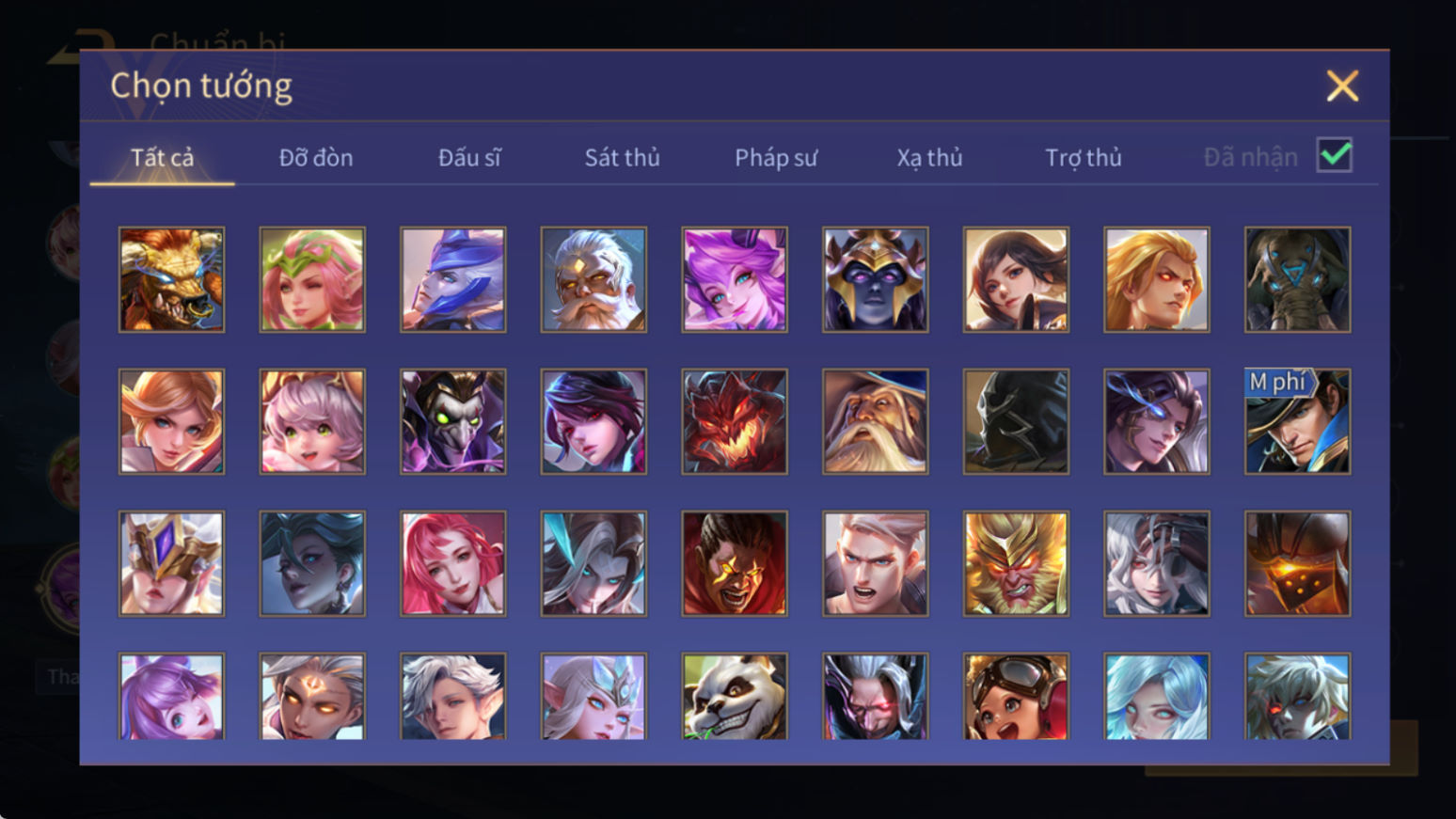Select the dark masked hooded hero
This screenshot has height=819, width=1456.
(1016, 421)
